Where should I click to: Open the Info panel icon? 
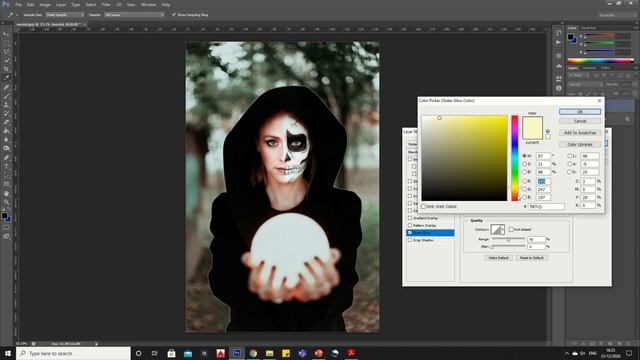[558, 88]
